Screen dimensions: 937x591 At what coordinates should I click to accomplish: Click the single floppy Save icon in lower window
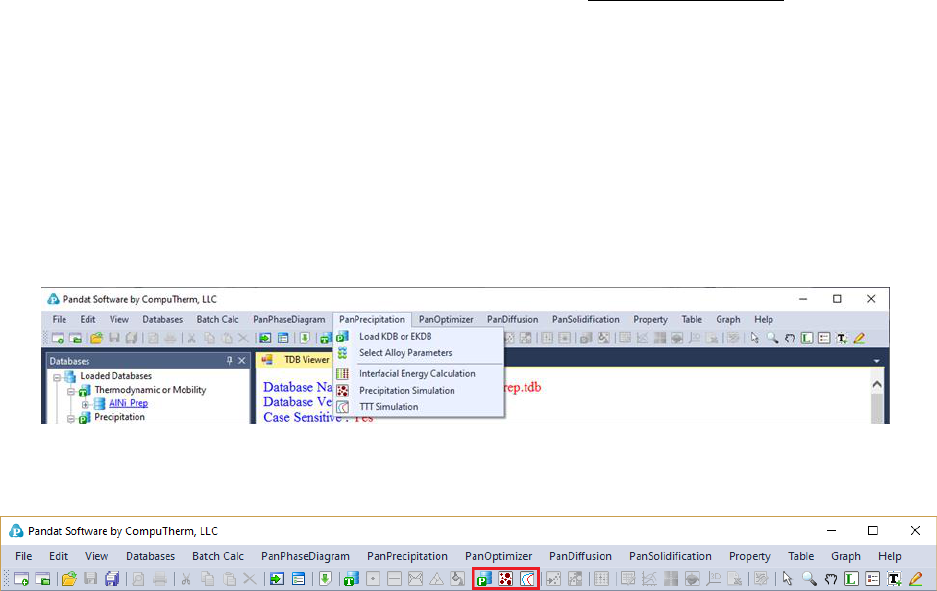pyautogui.click(x=90, y=578)
